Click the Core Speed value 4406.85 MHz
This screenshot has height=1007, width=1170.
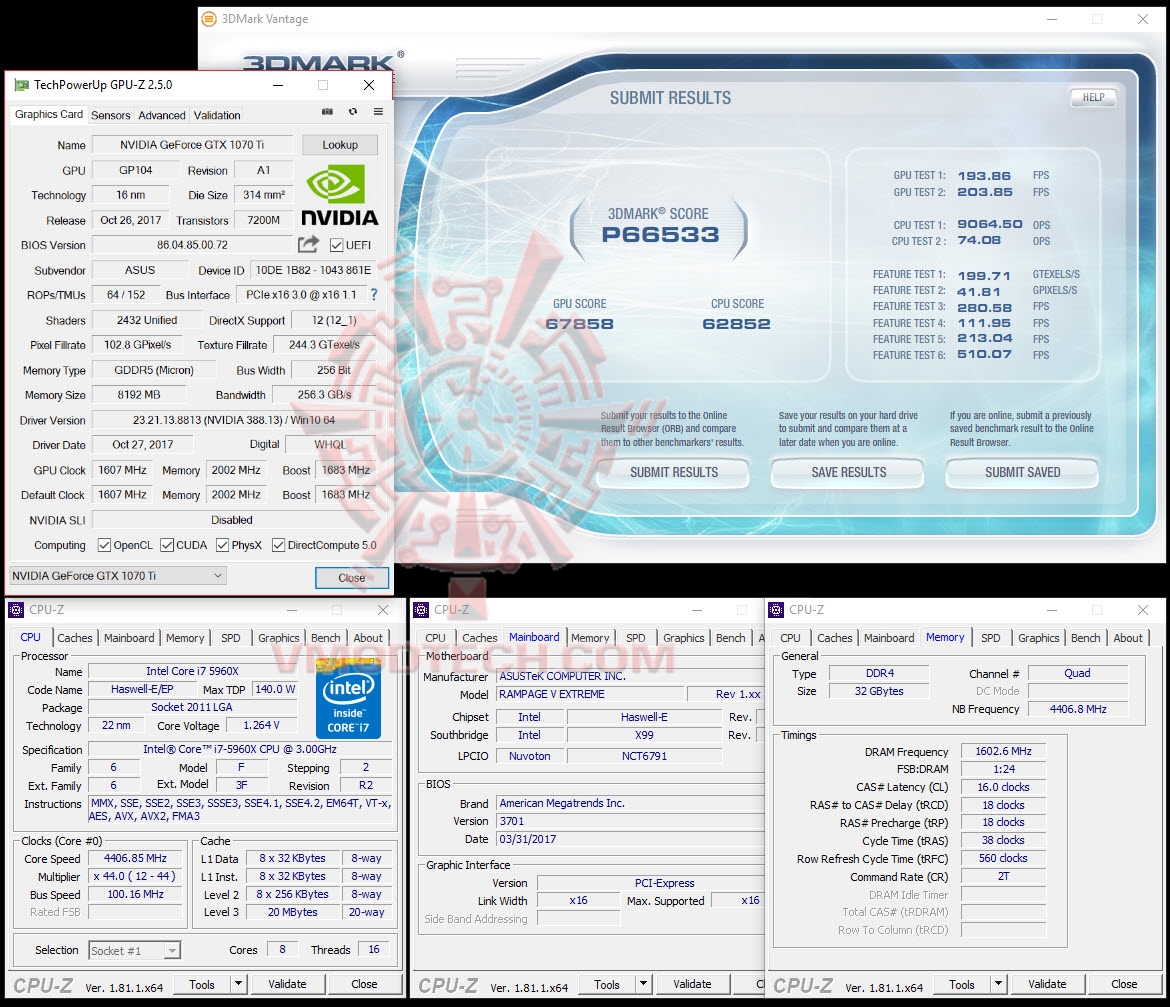click(135, 859)
